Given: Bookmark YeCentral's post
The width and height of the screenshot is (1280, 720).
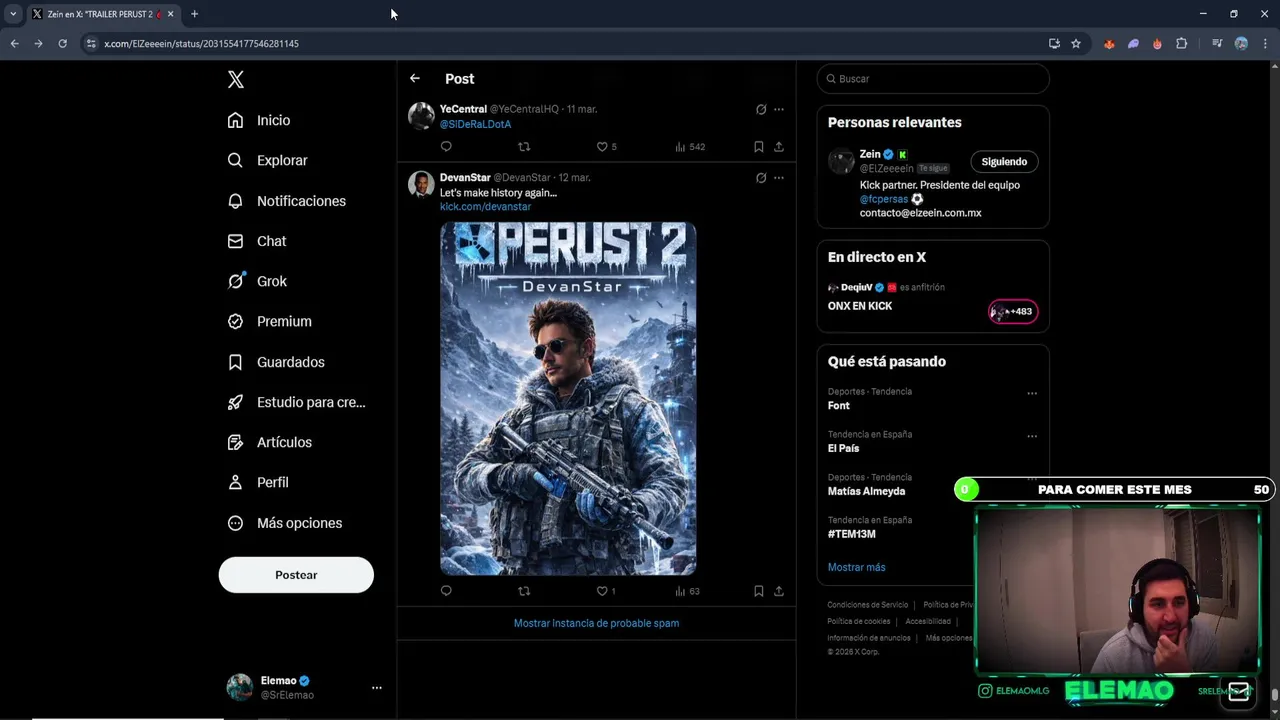Looking at the screenshot, I should (759, 146).
